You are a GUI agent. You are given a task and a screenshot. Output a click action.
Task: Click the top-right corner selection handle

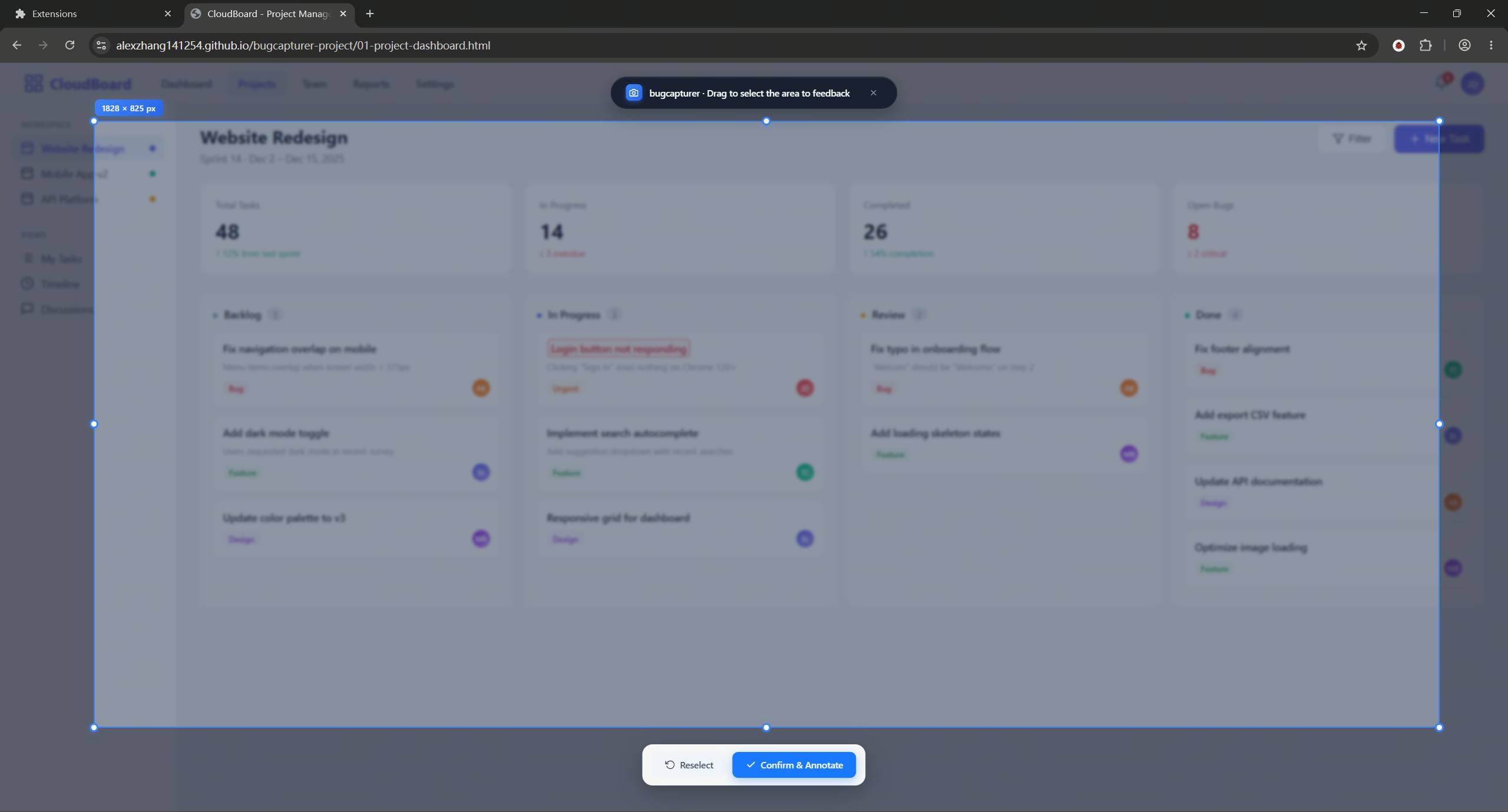click(1439, 121)
